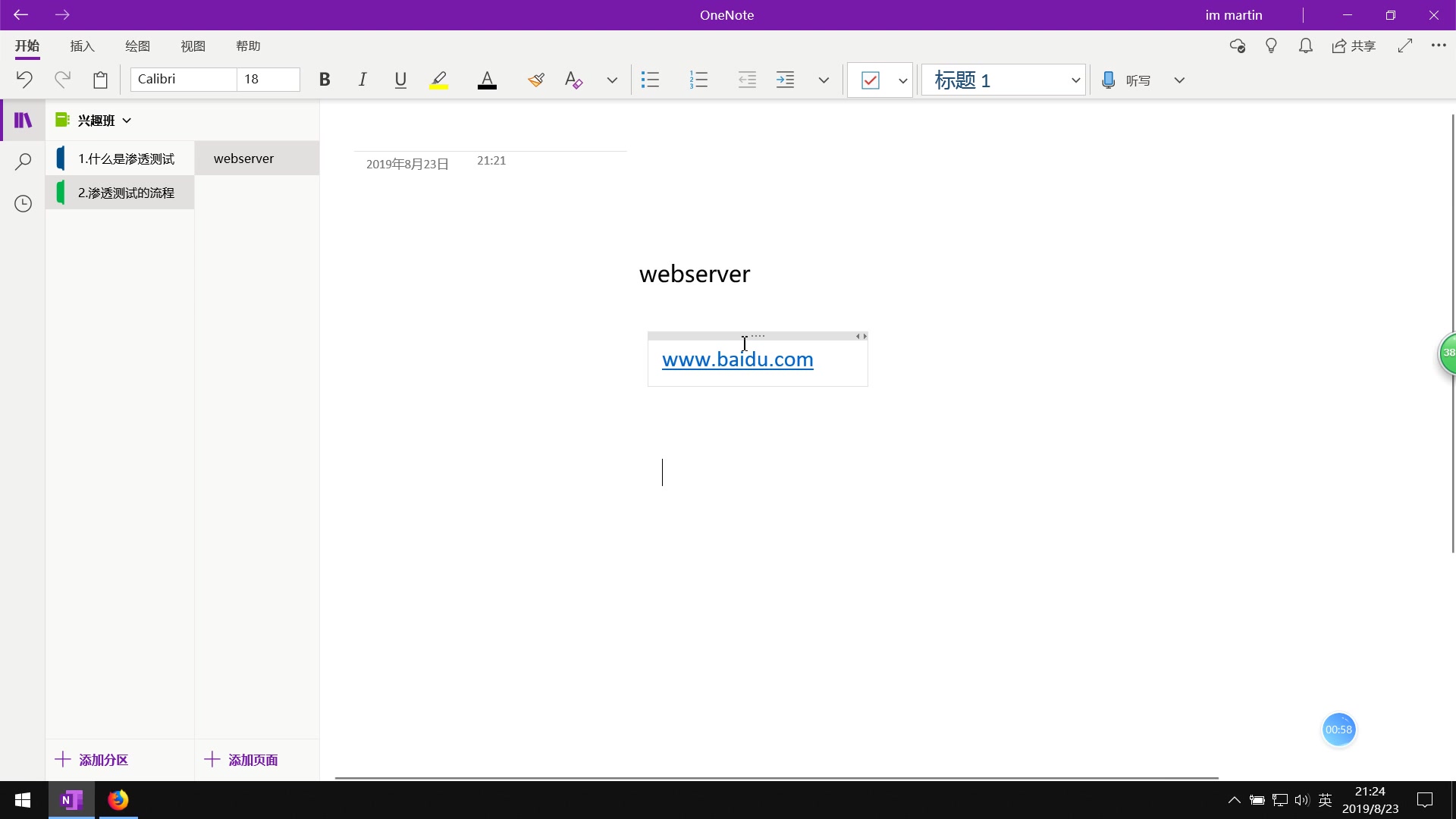Open the 开始 tab
1456x819 pixels.
coord(27,46)
